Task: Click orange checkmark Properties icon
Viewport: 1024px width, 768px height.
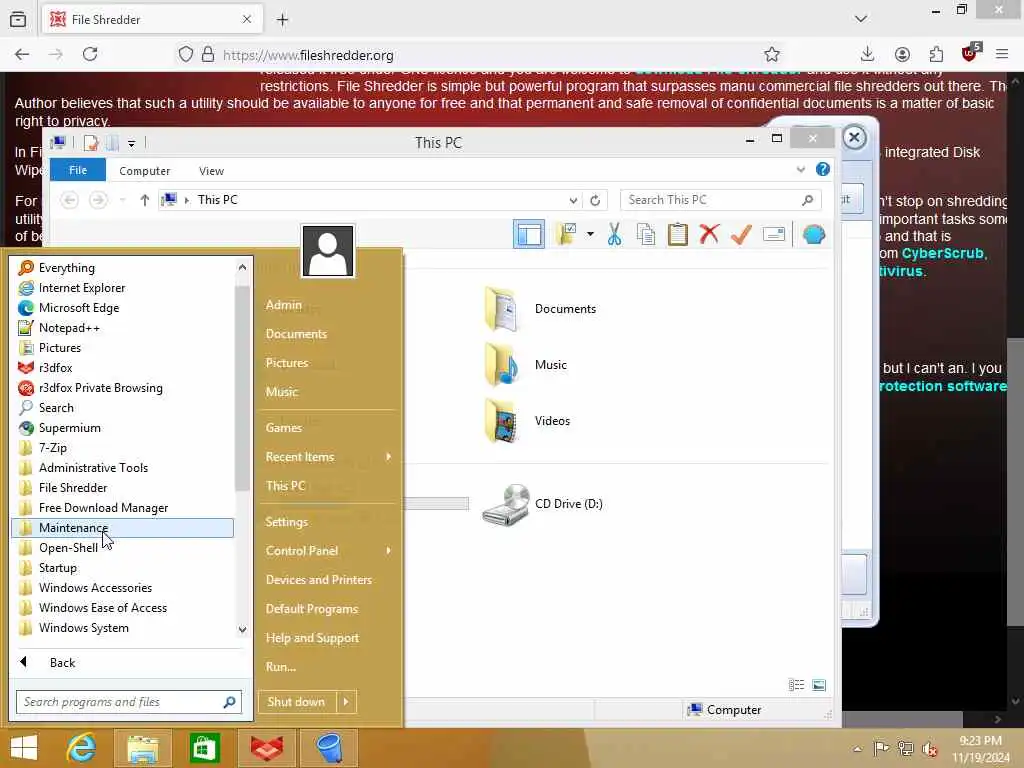Action: coord(741,234)
